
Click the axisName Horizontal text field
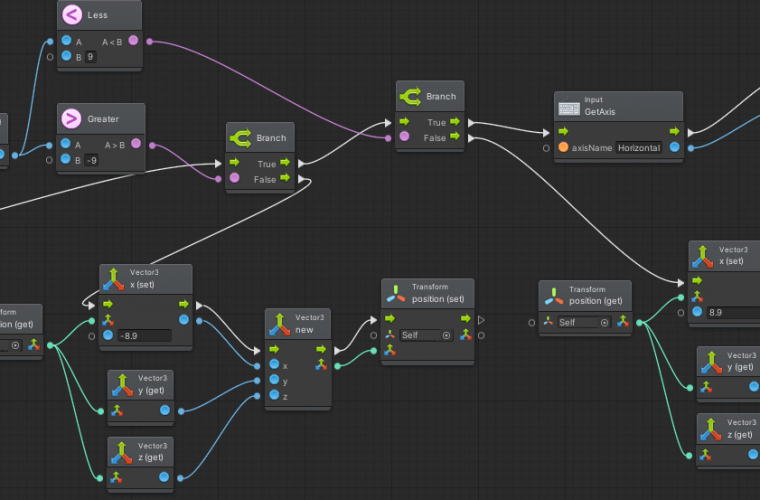tap(639, 148)
